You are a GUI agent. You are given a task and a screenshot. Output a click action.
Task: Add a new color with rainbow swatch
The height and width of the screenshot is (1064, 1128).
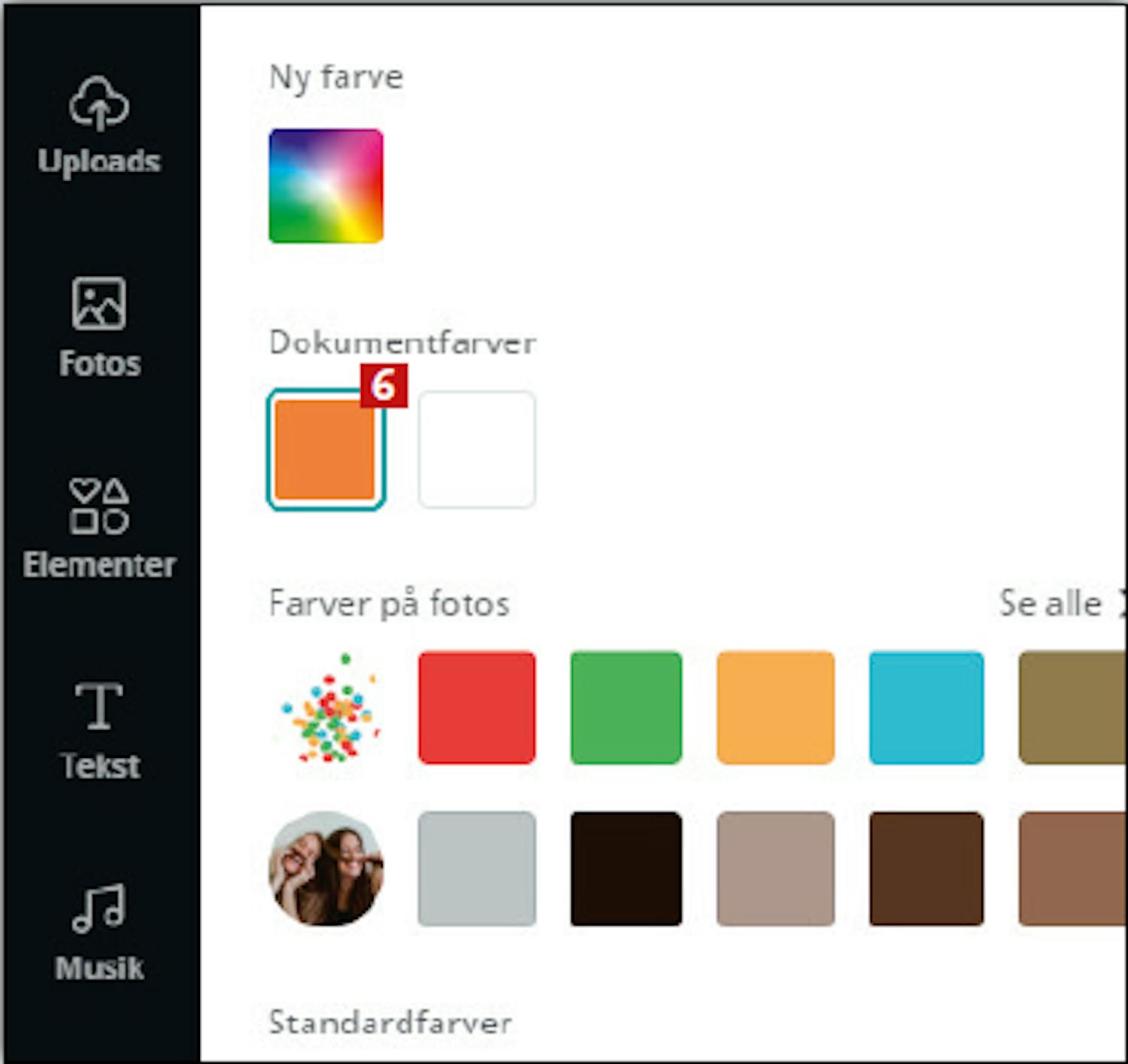pyautogui.click(x=326, y=186)
